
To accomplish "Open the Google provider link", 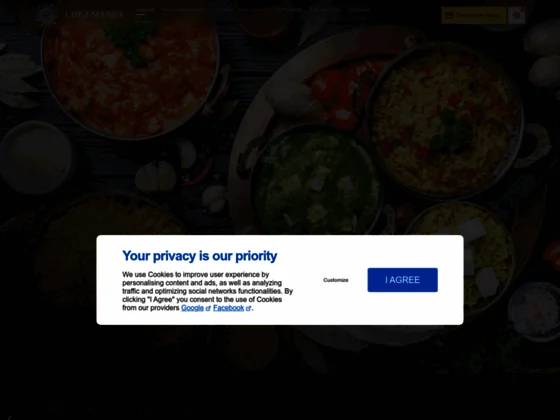I will tap(192, 308).
